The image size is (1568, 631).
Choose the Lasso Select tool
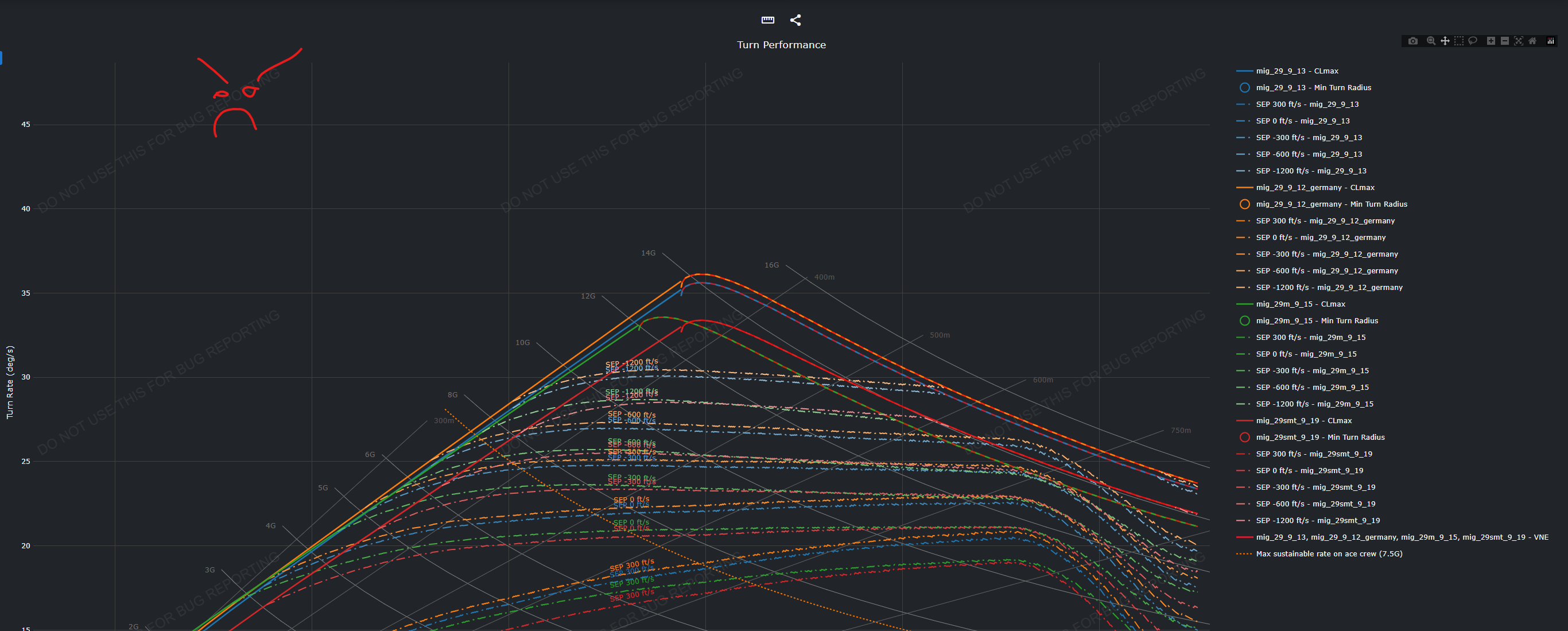[1472, 41]
